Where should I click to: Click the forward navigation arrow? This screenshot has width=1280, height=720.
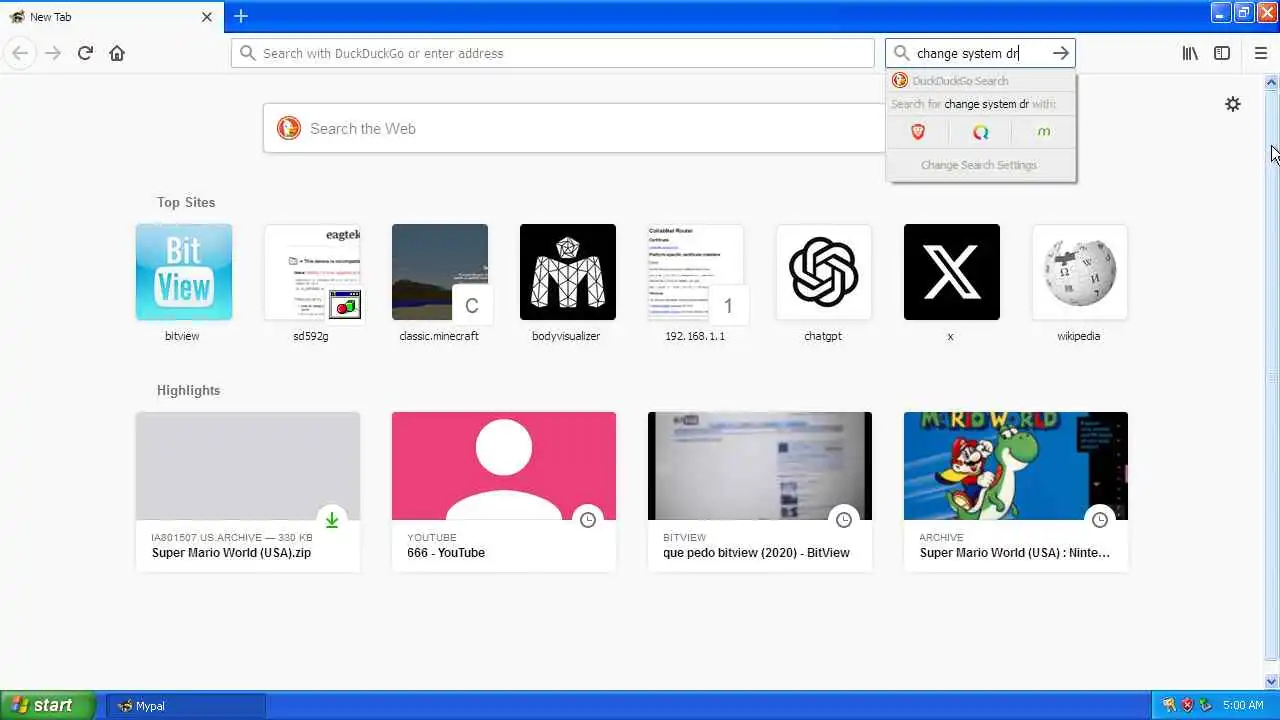(x=53, y=53)
